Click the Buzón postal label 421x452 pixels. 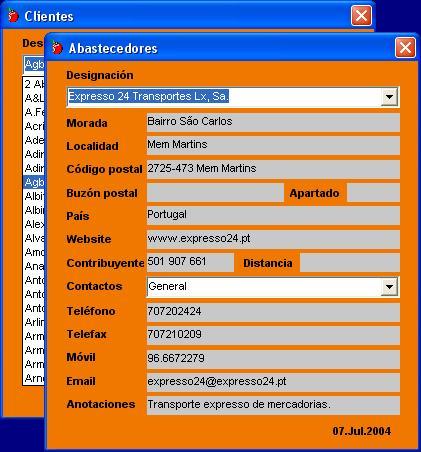click(102, 193)
